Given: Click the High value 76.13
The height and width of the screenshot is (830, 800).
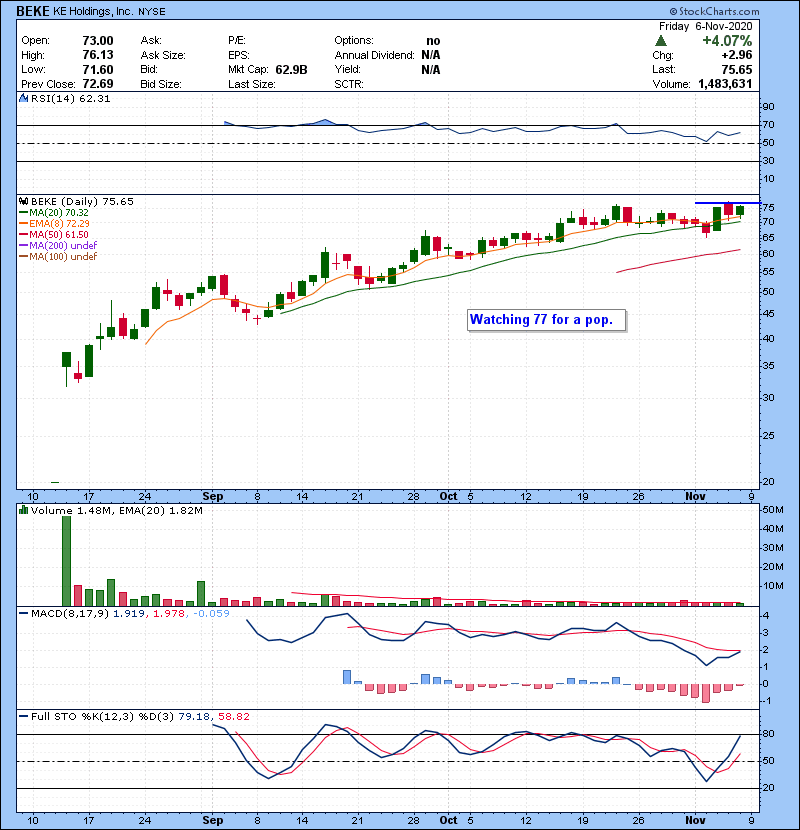Looking at the screenshot, I should [x=98, y=55].
